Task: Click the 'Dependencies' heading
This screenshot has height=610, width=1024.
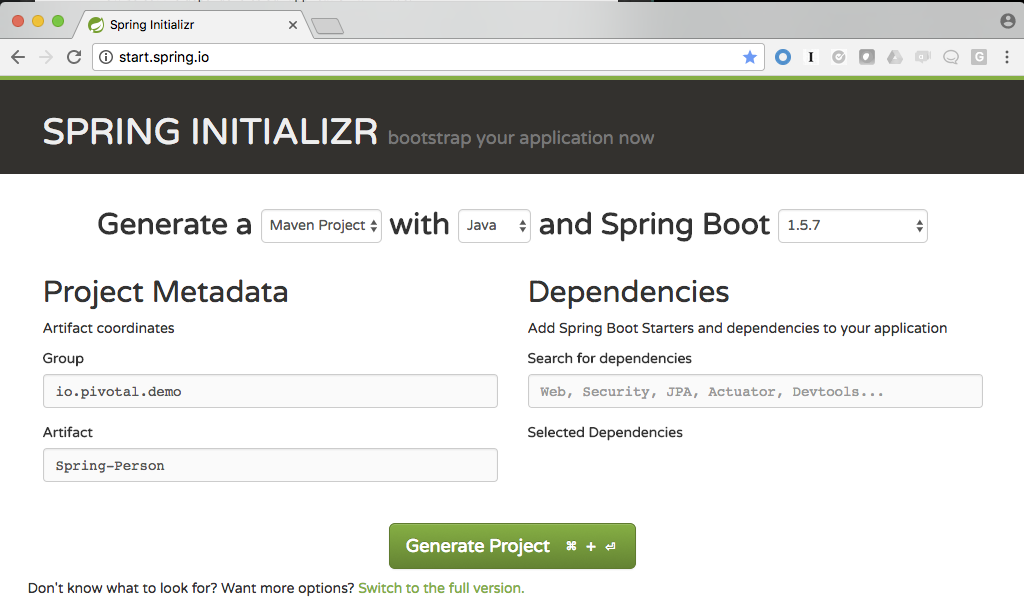Action: pyautogui.click(x=628, y=292)
